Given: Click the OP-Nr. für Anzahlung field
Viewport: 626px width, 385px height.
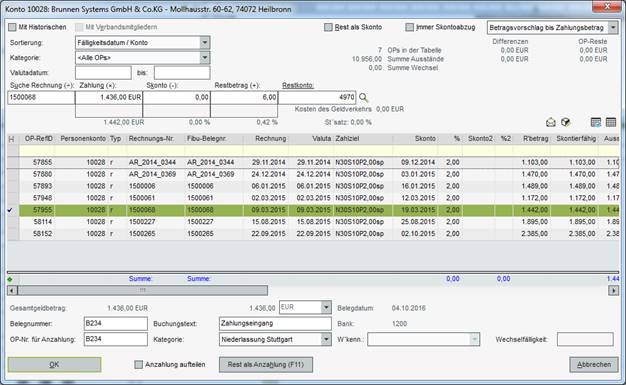Looking at the screenshot, I should pyautogui.click(x=116, y=339).
